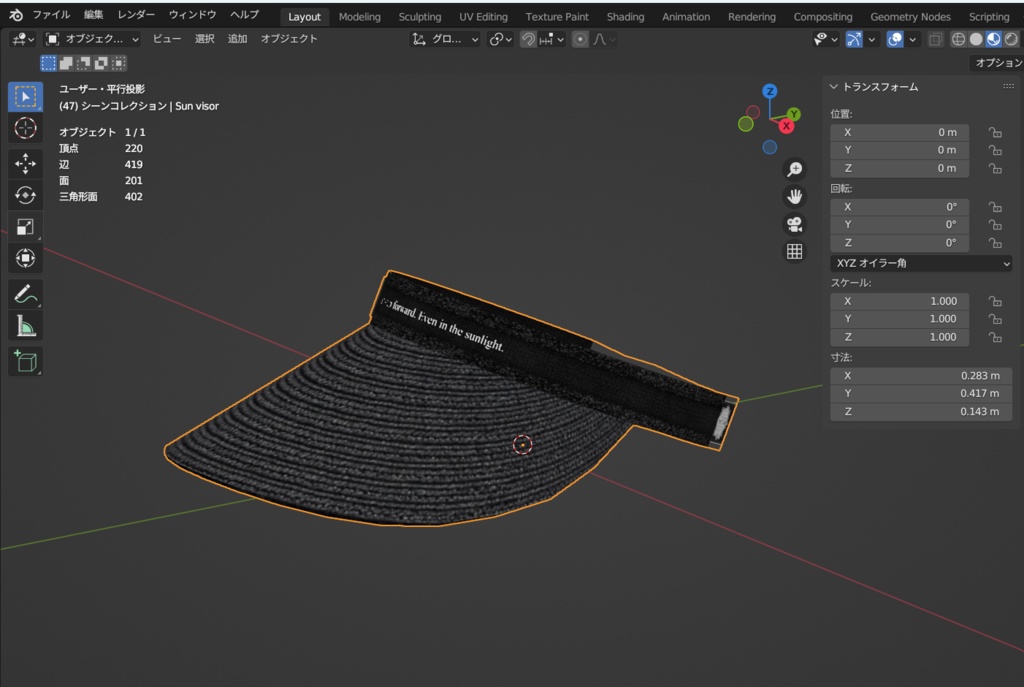Select the Scale tool

25,227
